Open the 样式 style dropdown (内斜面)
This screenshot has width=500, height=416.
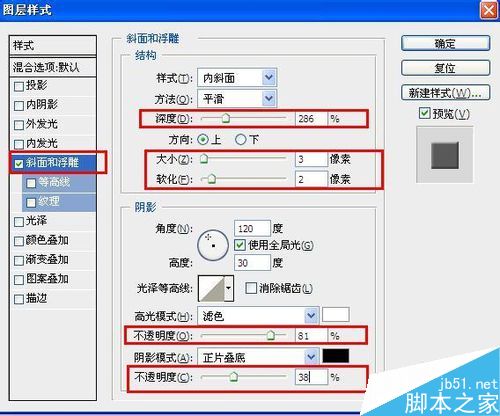tap(237, 78)
